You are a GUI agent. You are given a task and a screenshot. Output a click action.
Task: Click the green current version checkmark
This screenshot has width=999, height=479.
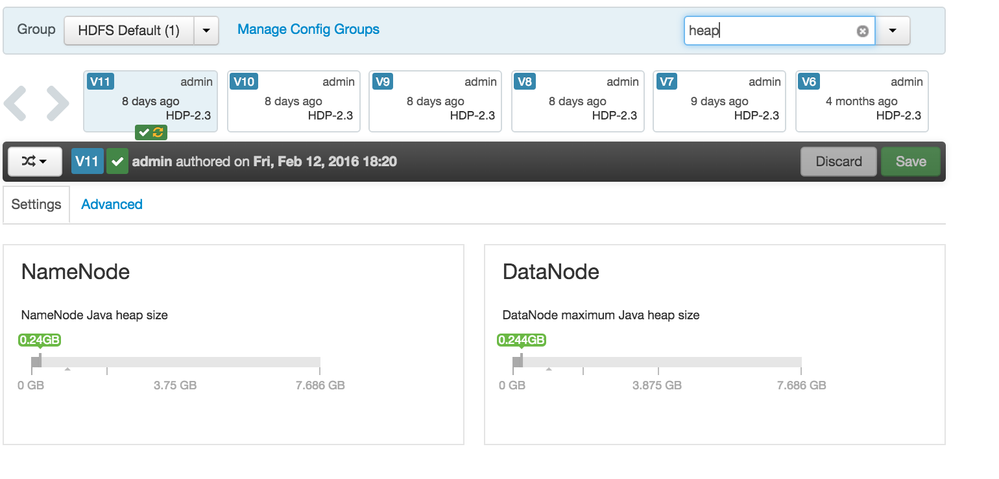coord(117,161)
